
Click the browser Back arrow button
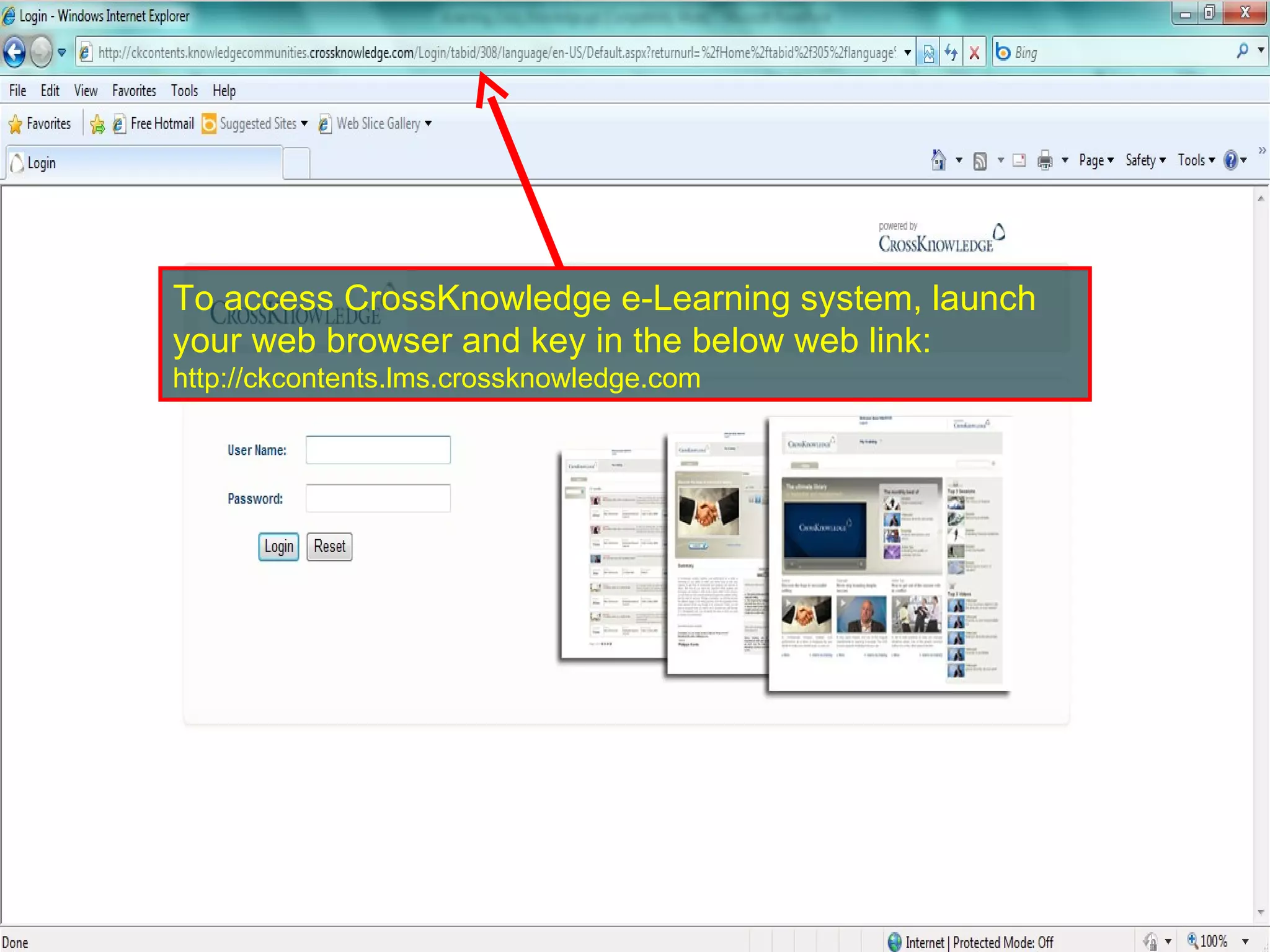pyautogui.click(x=15, y=52)
